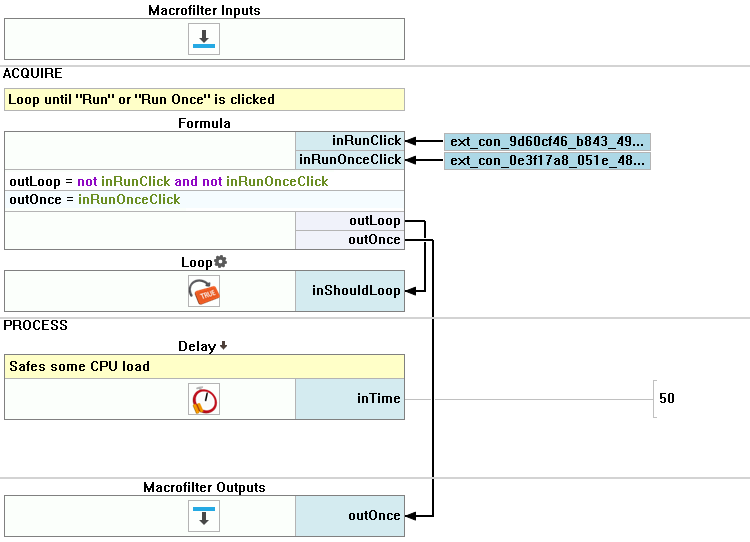Edit the inTime value 50
Screen dimensions: 750x542
click(667, 398)
